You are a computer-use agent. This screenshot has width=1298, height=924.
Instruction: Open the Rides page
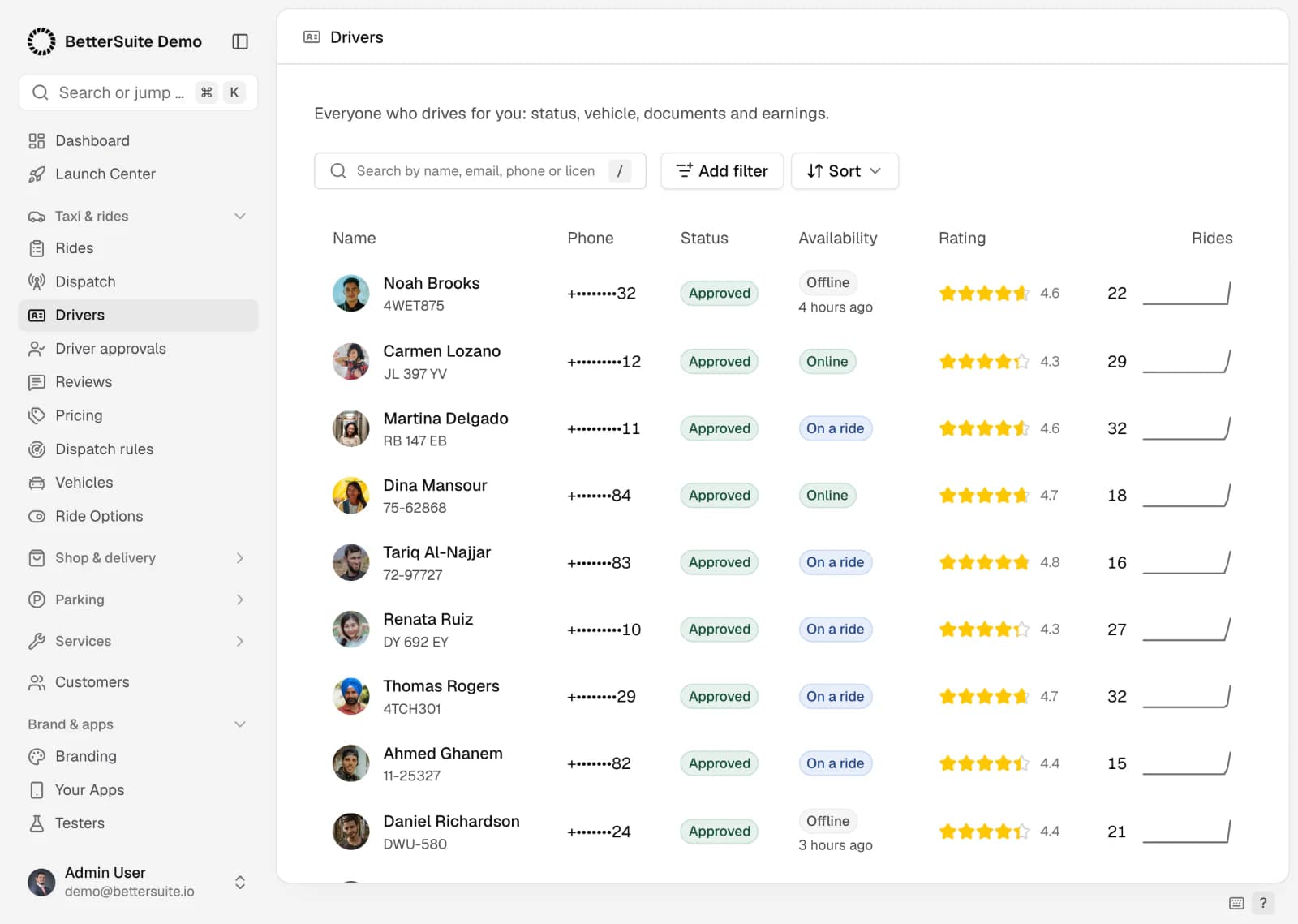pyautogui.click(x=138, y=248)
